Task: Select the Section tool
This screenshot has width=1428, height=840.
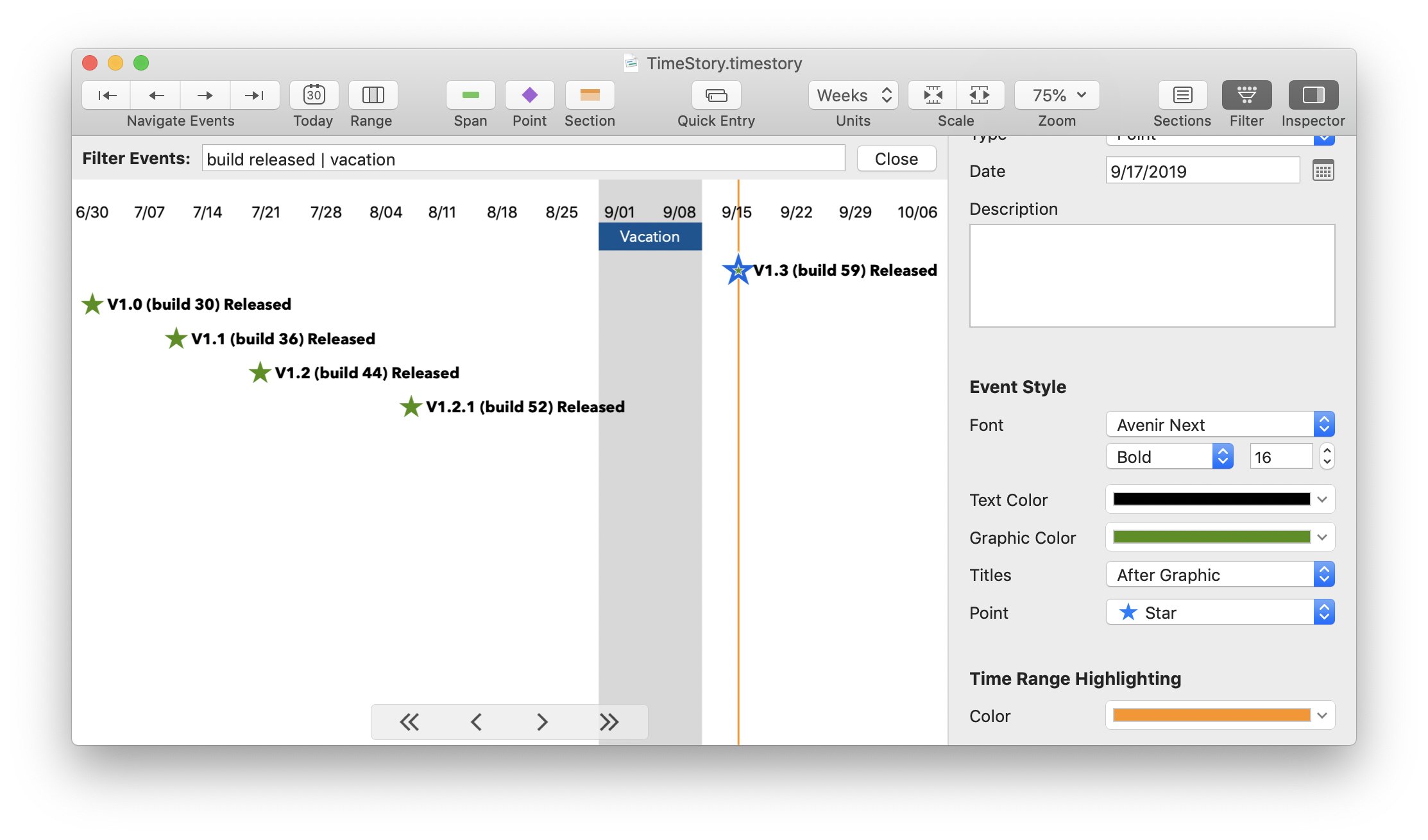Action: [x=590, y=95]
